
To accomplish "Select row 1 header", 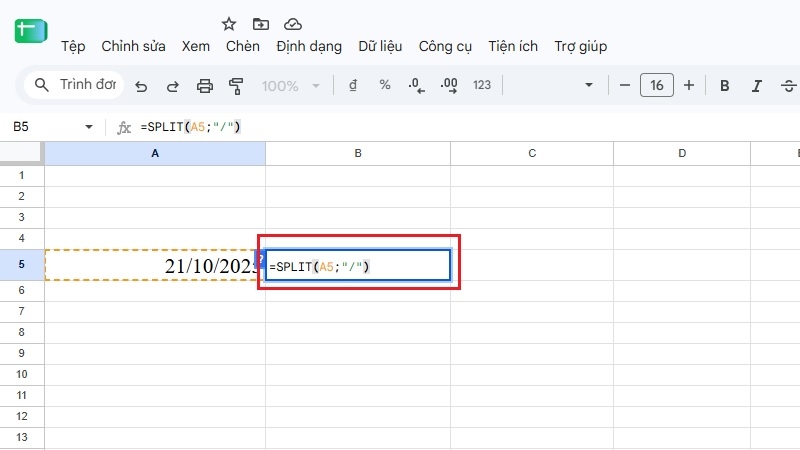I will (x=21, y=176).
